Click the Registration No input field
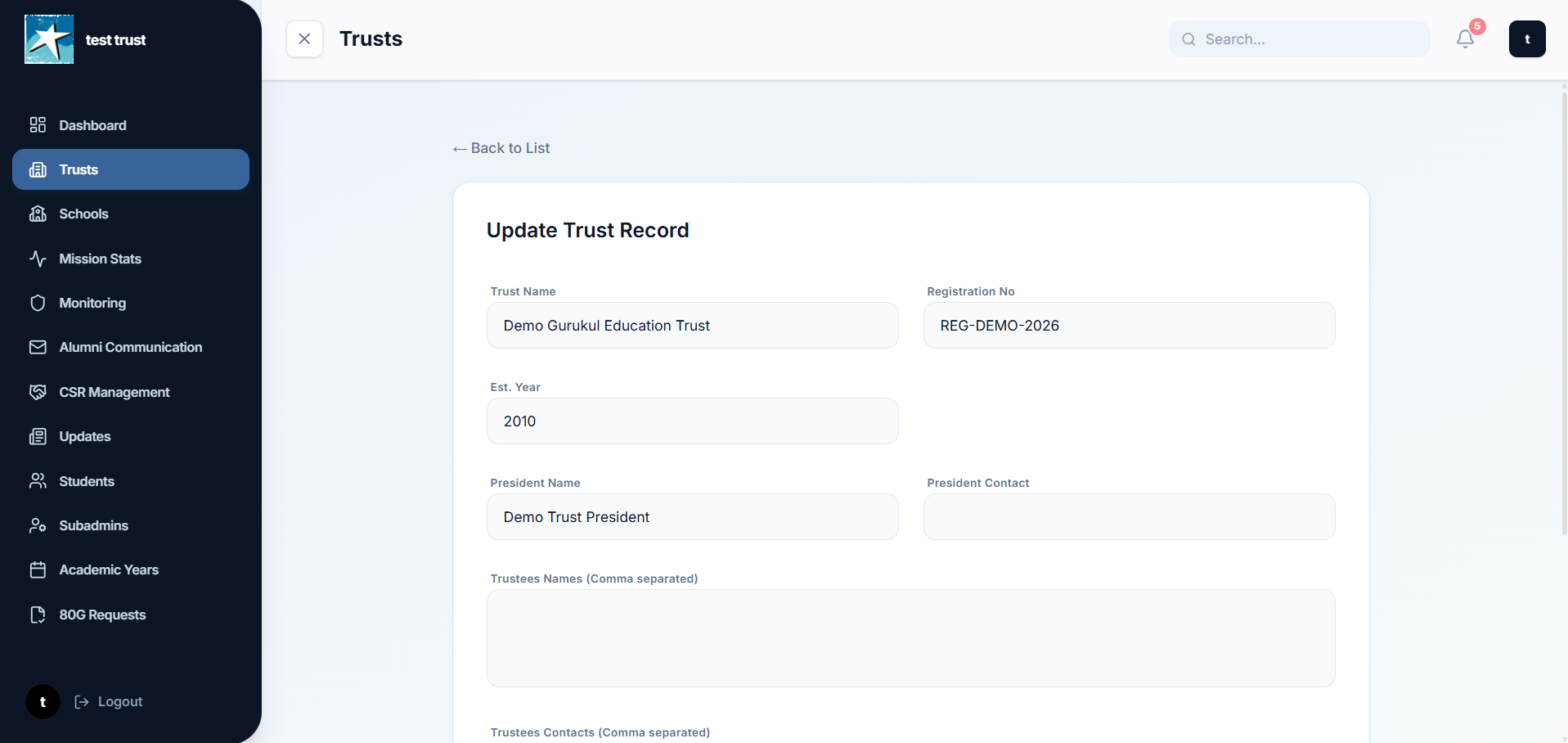 tap(1130, 326)
